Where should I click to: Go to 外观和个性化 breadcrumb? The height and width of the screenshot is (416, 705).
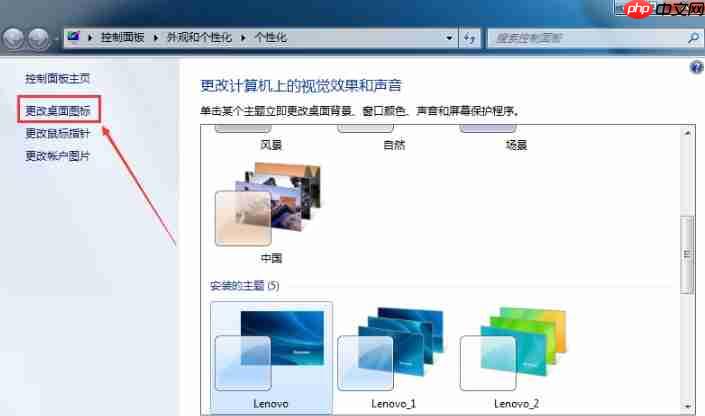[199, 37]
